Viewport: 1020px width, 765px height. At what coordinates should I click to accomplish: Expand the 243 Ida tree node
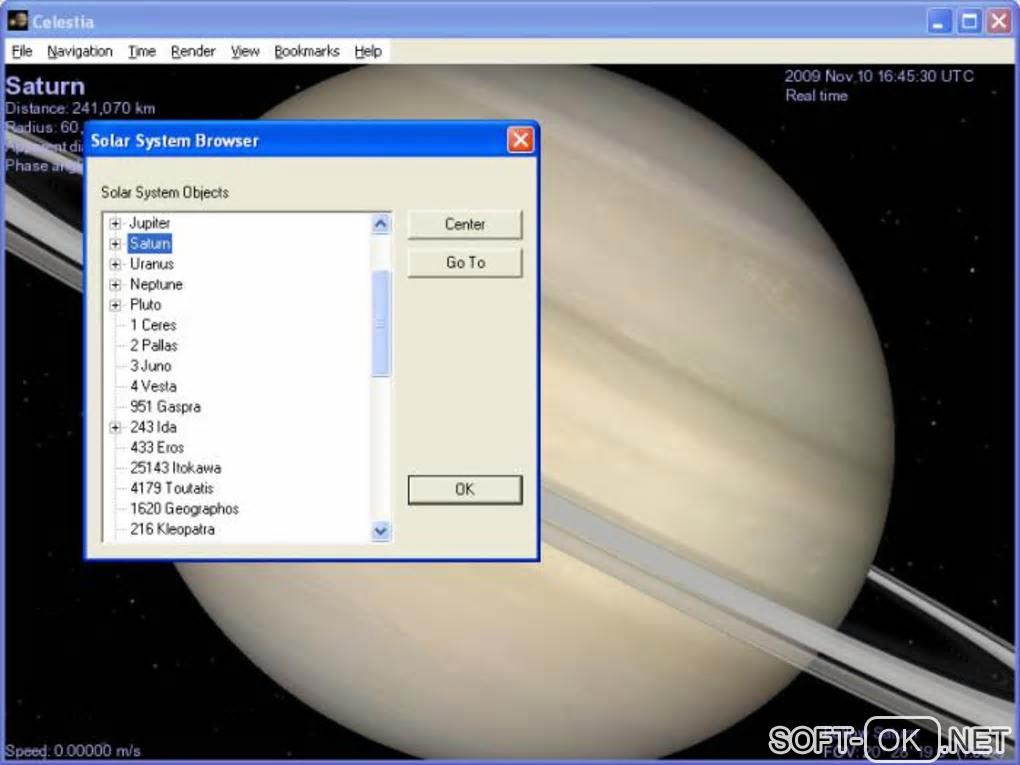pyautogui.click(x=115, y=427)
